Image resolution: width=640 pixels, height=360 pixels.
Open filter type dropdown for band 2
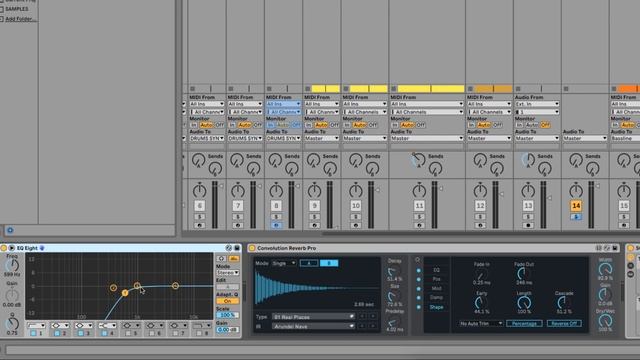60,326
